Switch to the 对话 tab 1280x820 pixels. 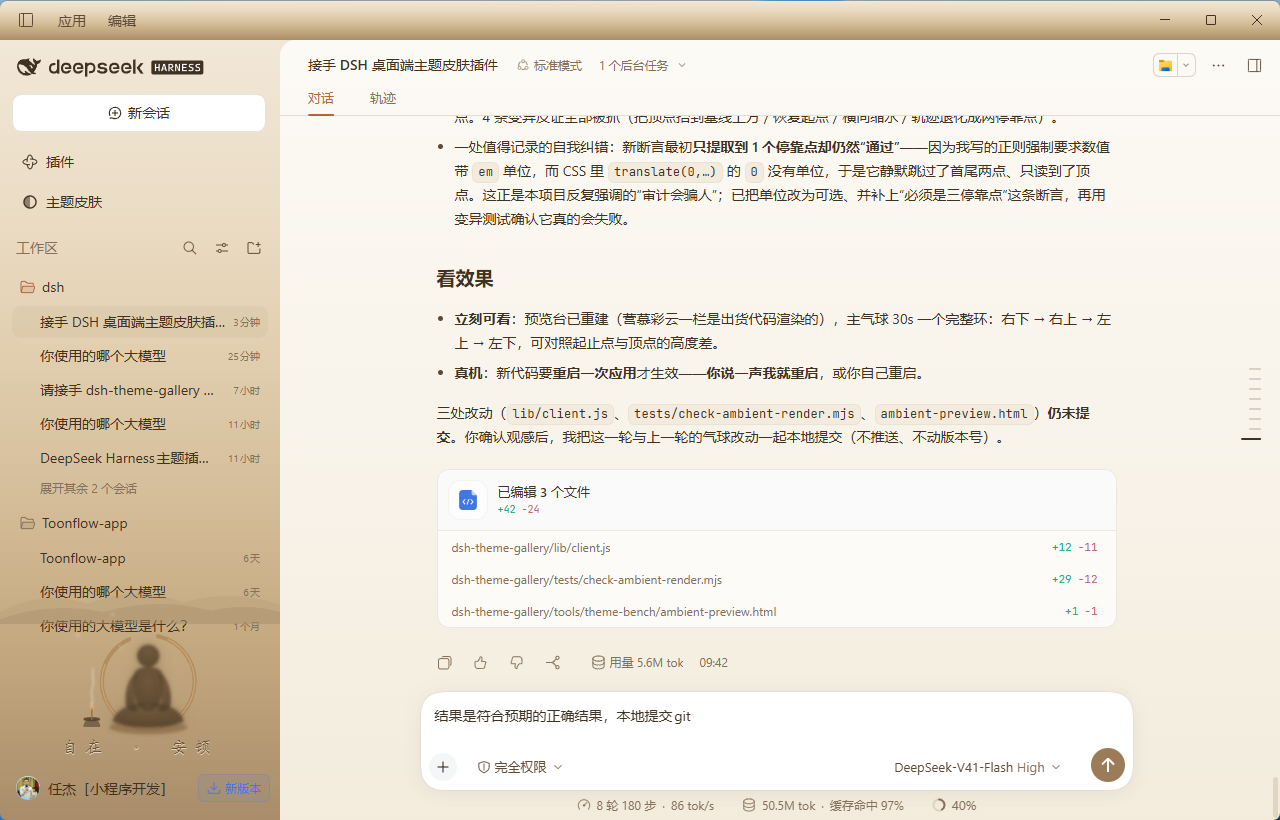(321, 98)
